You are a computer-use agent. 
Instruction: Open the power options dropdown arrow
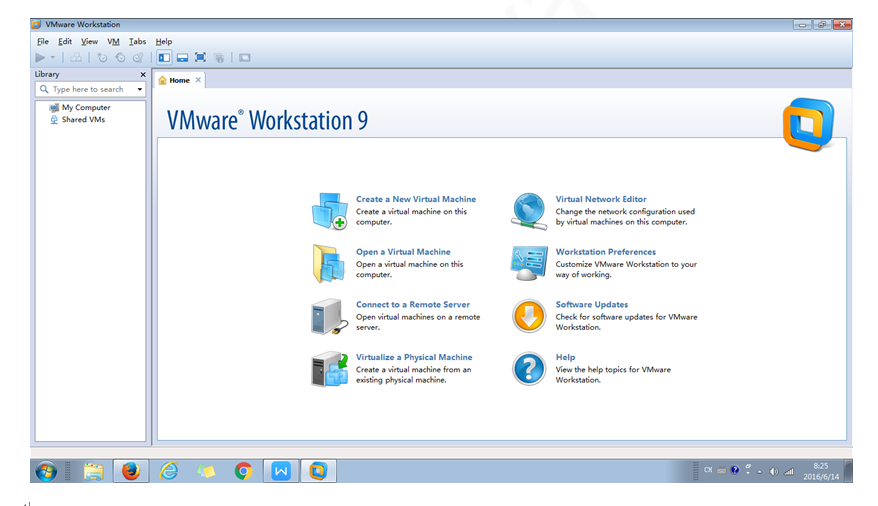(53, 57)
